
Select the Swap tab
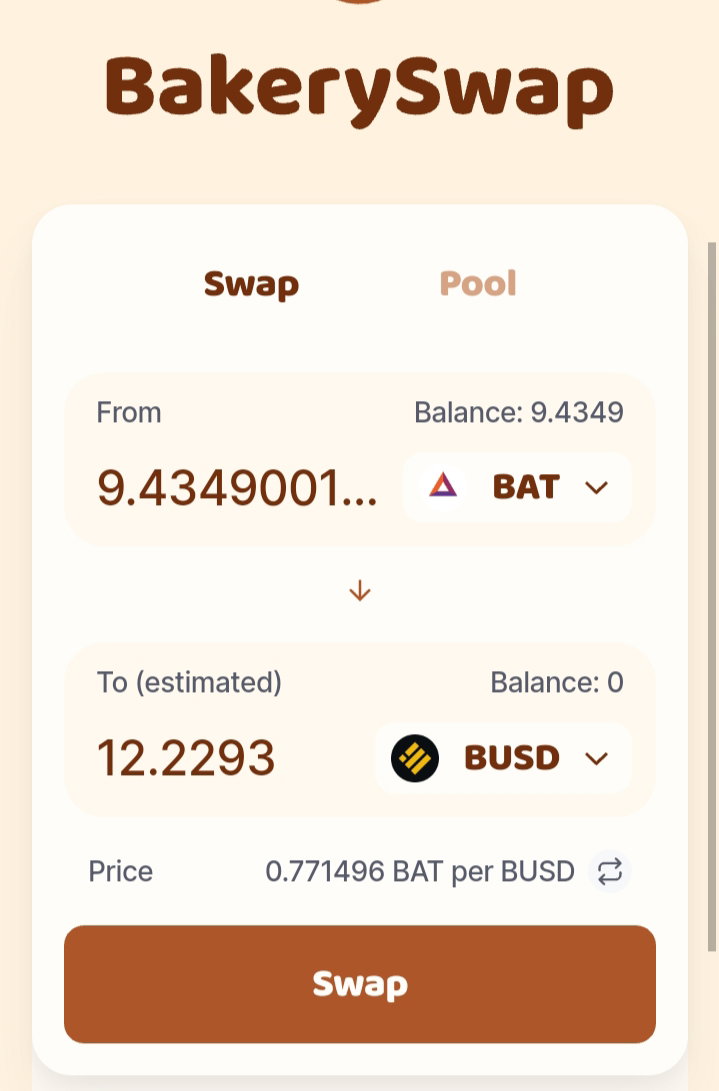tap(251, 284)
